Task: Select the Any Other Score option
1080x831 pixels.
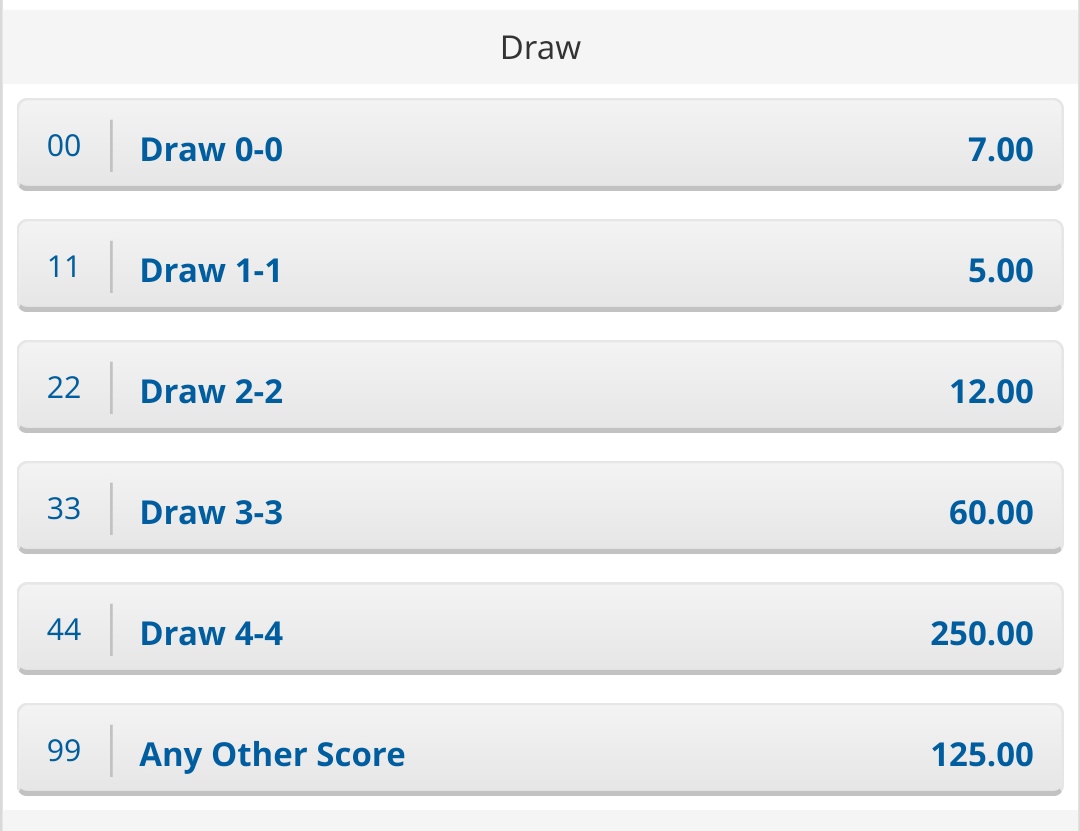Action: [272, 755]
